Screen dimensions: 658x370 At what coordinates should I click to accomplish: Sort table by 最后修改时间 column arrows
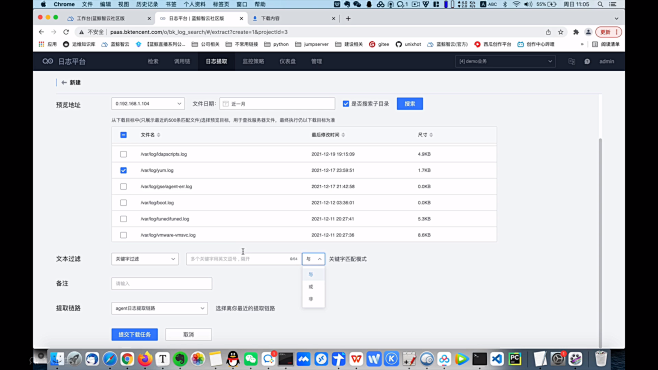coord(343,135)
